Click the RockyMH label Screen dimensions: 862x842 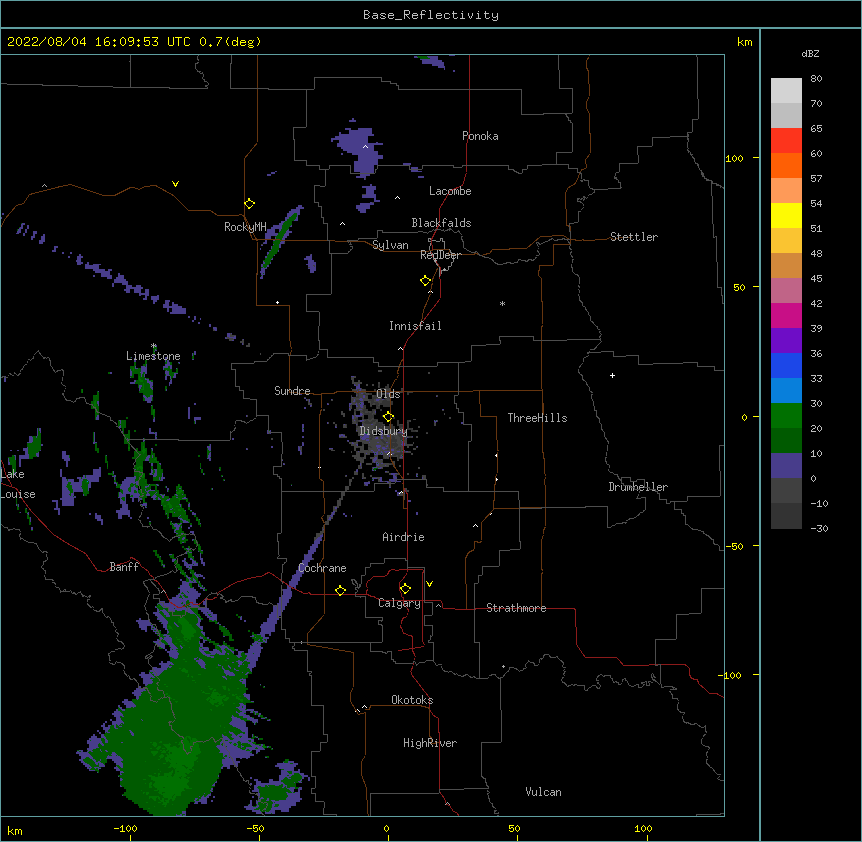click(245, 227)
